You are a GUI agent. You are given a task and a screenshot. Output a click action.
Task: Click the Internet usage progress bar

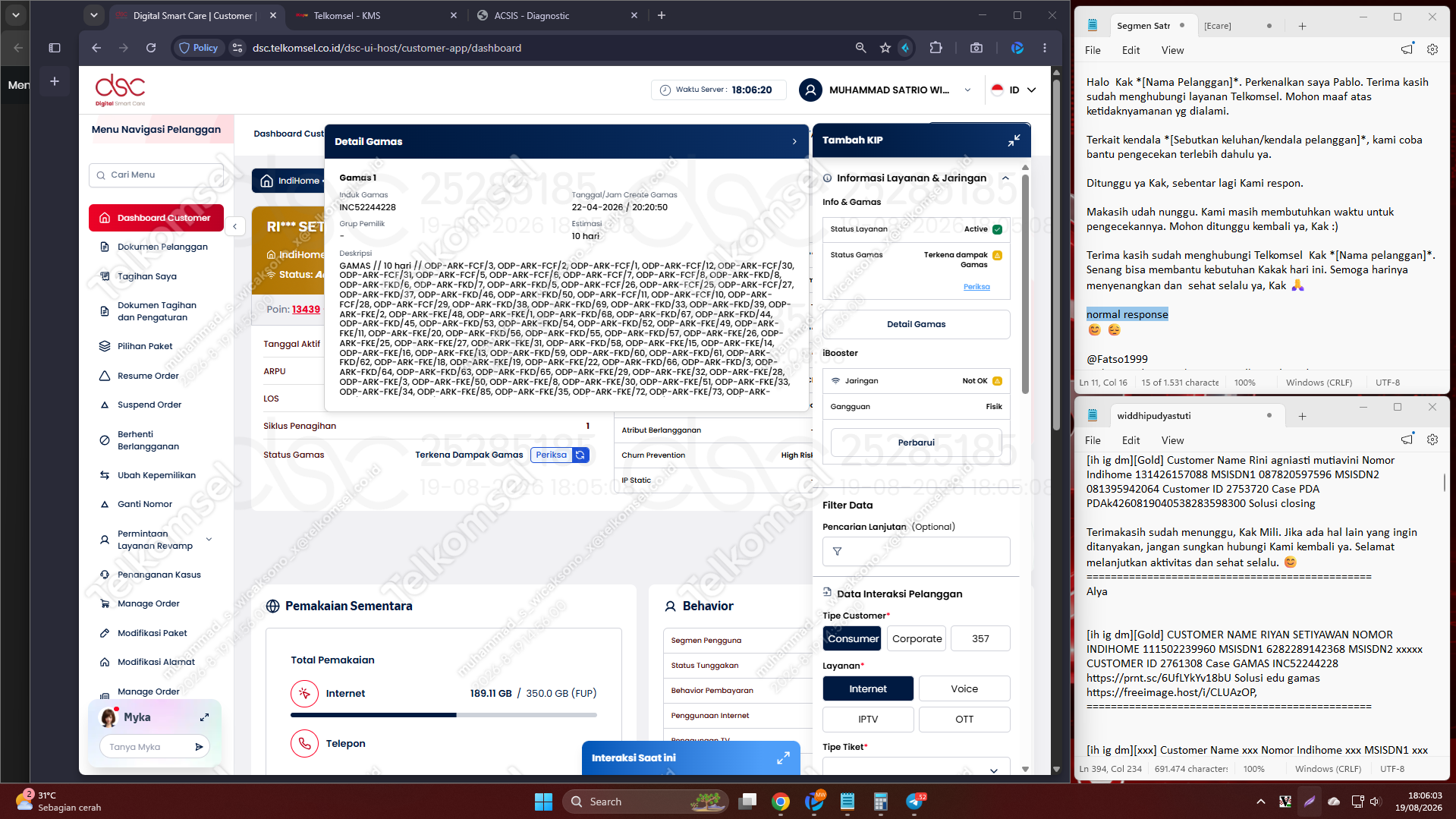pos(443,715)
